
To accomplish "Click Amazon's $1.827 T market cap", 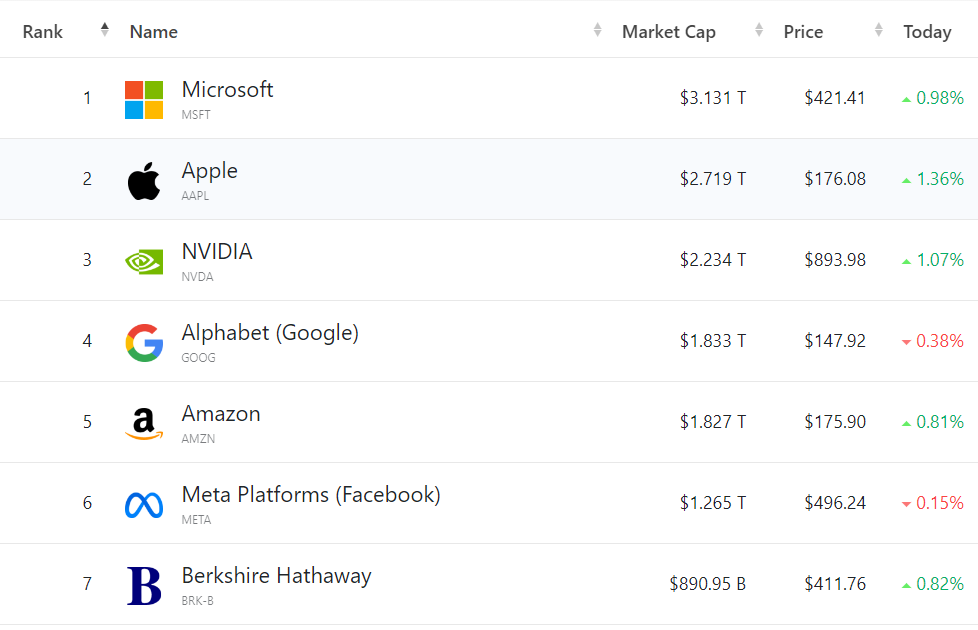I will pos(713,422).
